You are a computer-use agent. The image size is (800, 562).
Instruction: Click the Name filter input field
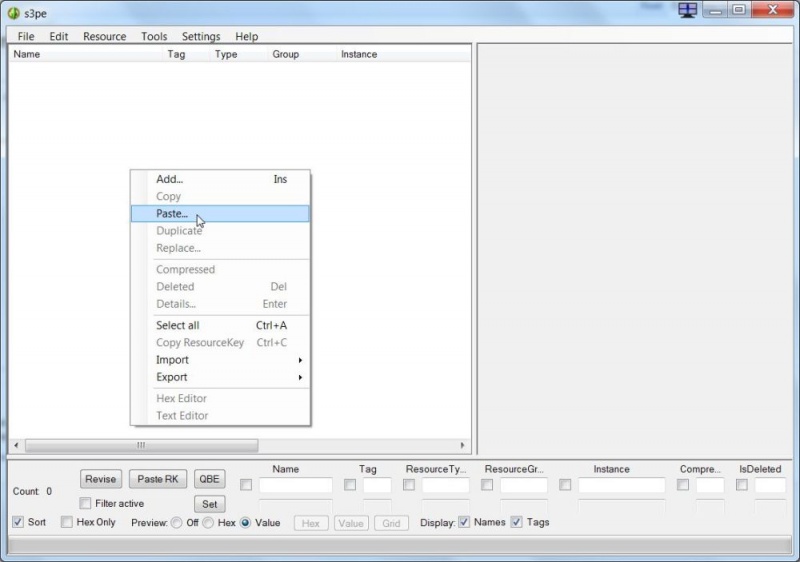pyautogui.click(x=296, y=485)
